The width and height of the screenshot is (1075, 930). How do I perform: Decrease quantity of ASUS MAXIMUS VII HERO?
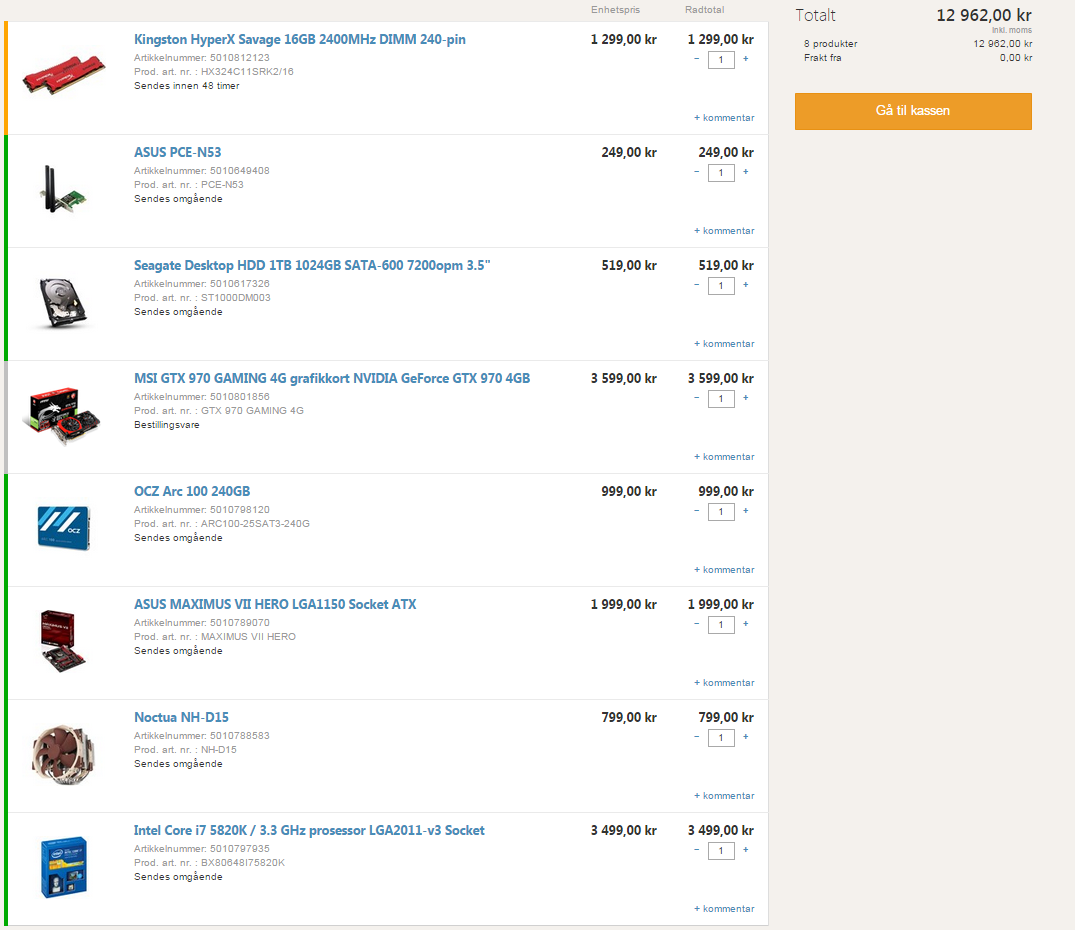(x=697, y=624)
